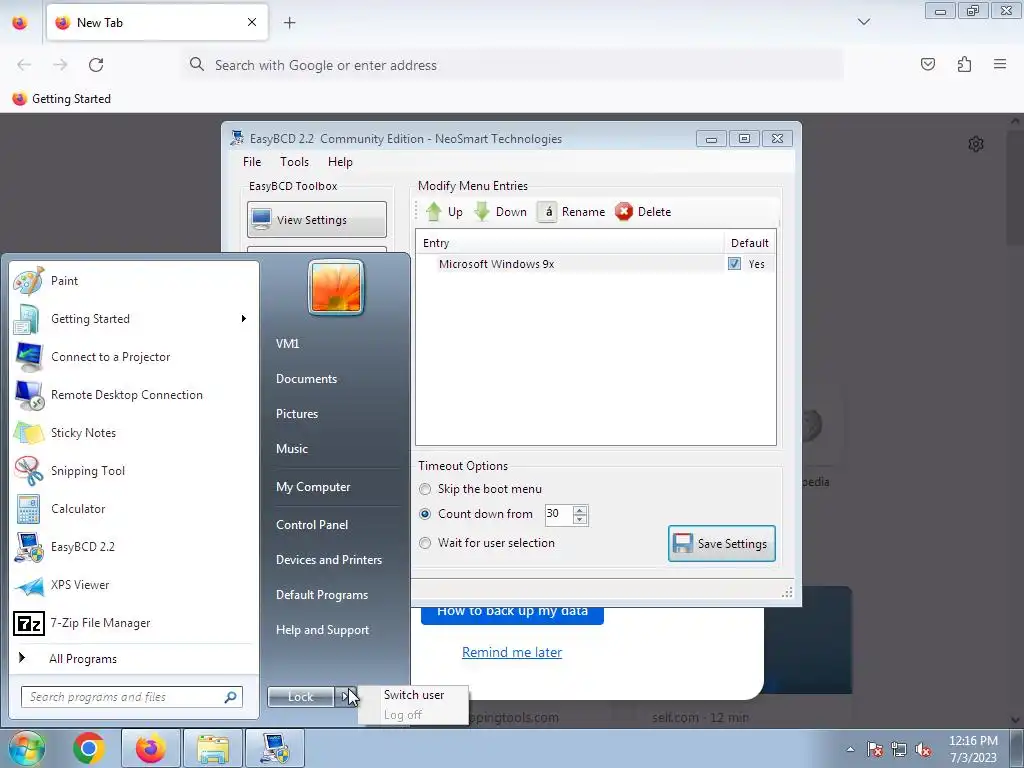
Task: Open EasyBCD File menu
Action: click(252, 162)
